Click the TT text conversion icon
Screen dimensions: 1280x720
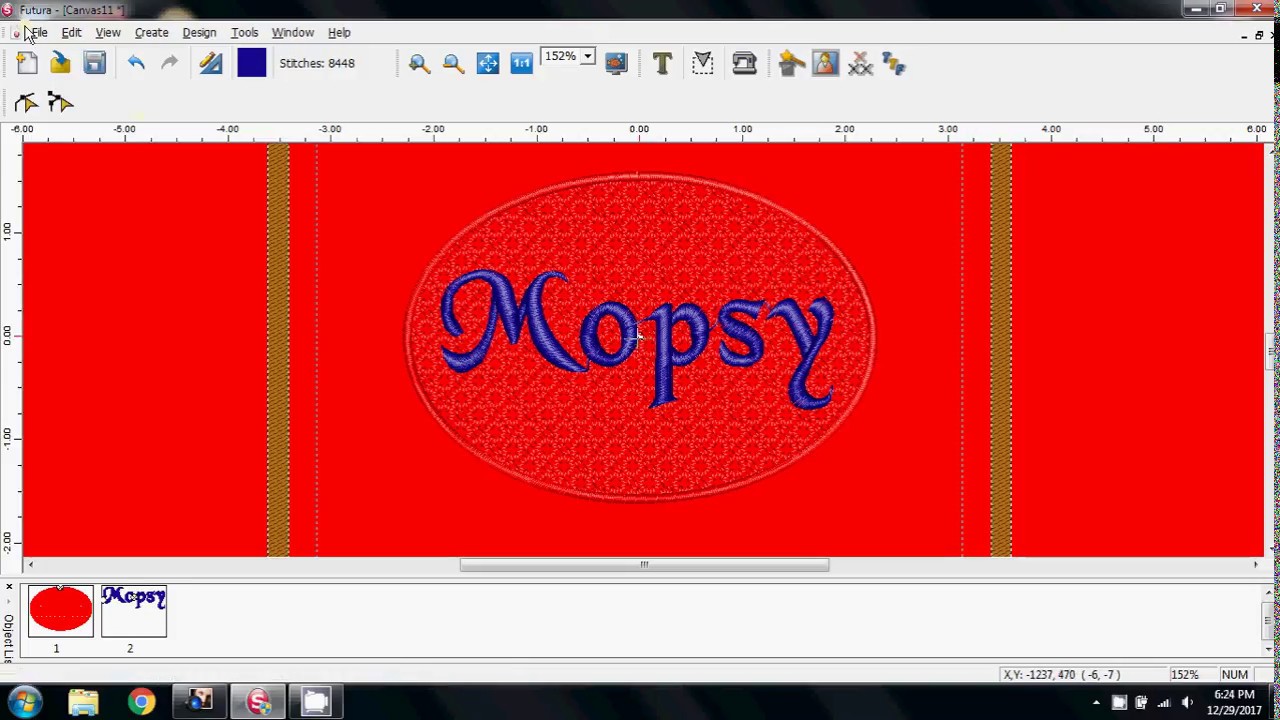coord(894,64)
